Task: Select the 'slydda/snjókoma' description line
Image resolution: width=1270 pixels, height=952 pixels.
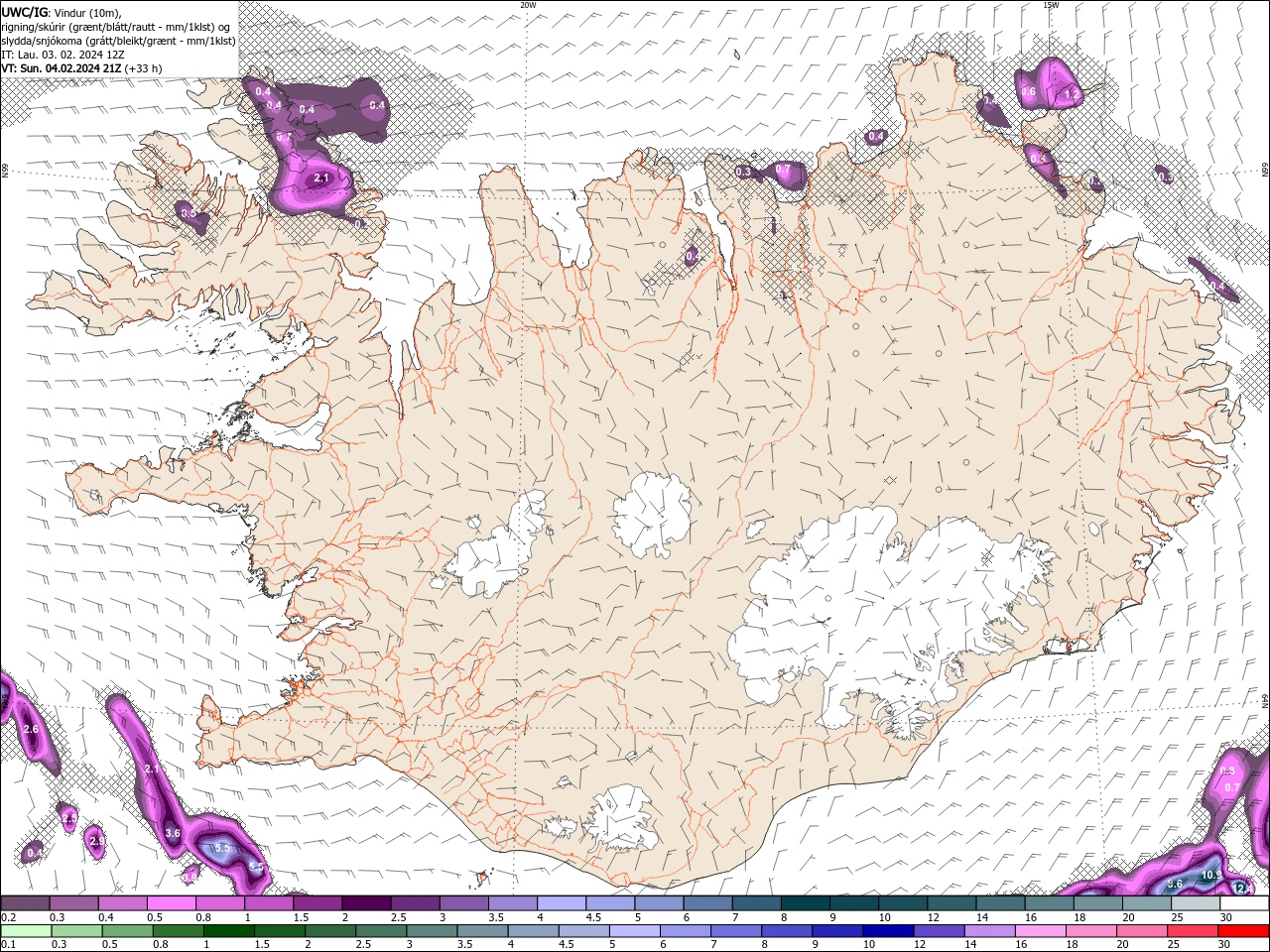Action: pyautogui.click(x=119, y=41)
